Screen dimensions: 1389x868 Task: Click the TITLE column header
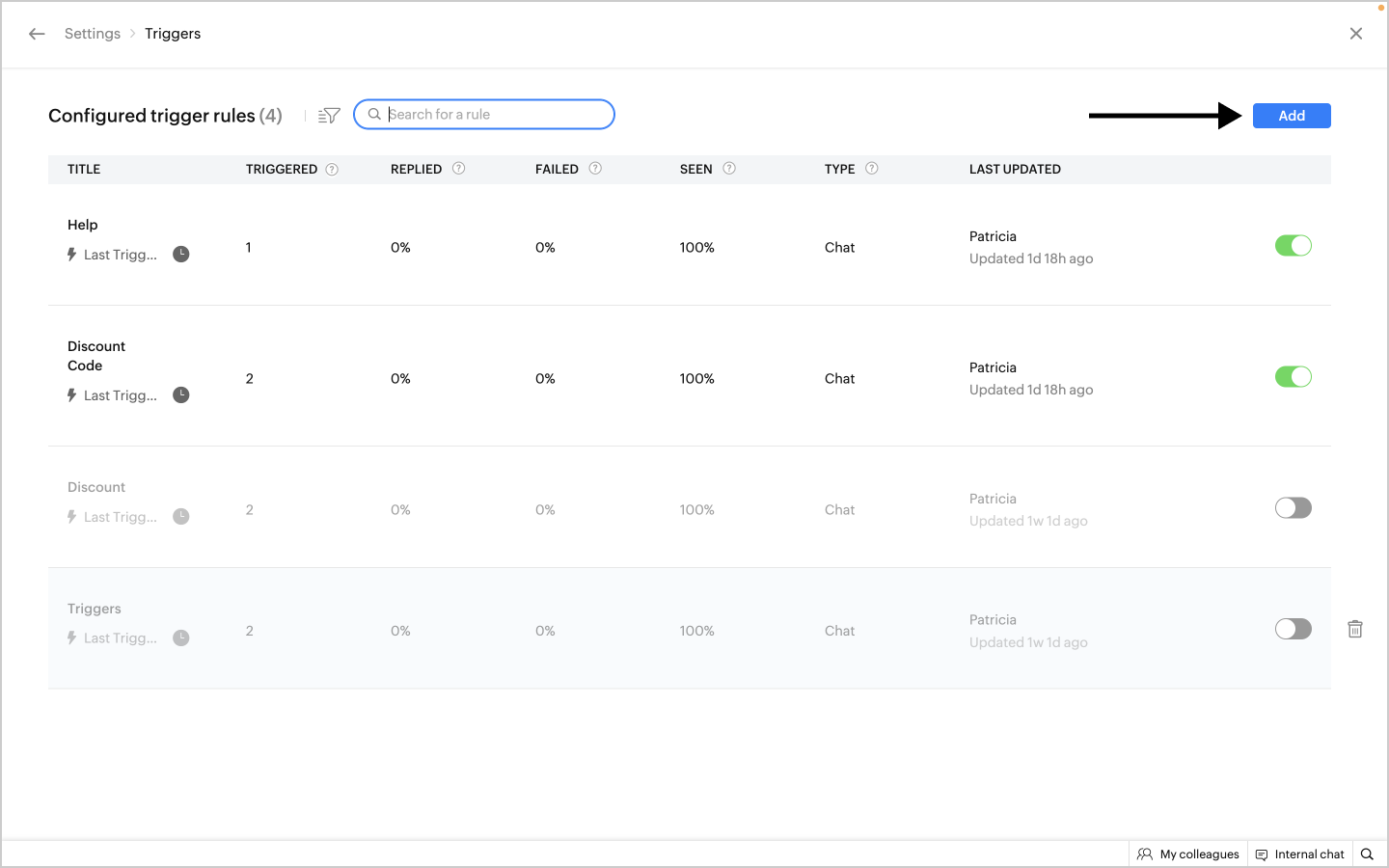pos(84,169)
